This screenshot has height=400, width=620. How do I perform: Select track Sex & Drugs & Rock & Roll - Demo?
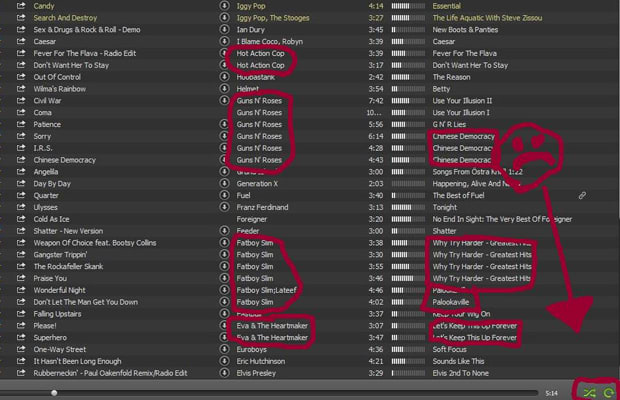point(87,30)
